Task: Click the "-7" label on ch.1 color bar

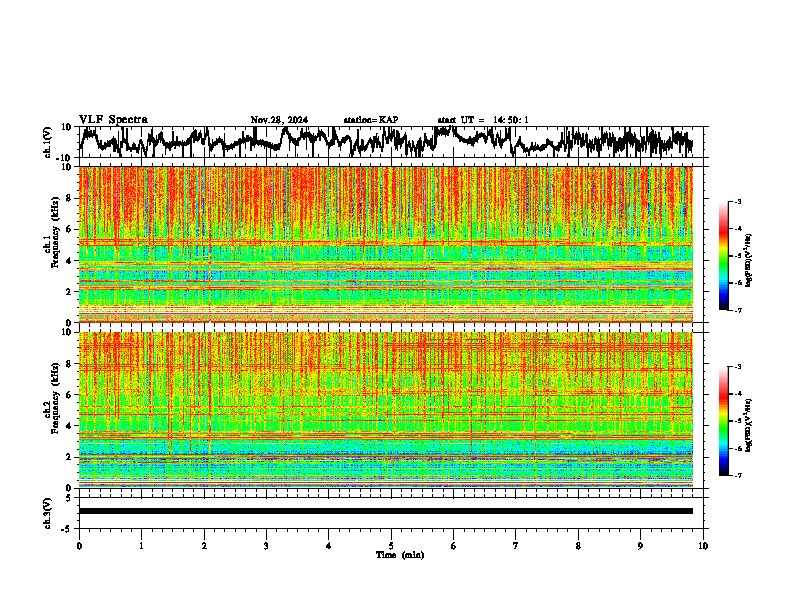Action: (x=737, y=310)
